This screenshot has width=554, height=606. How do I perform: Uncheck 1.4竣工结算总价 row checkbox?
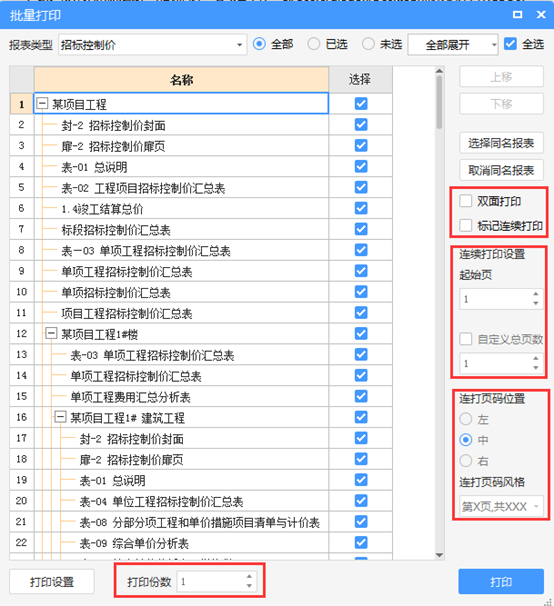361,208
